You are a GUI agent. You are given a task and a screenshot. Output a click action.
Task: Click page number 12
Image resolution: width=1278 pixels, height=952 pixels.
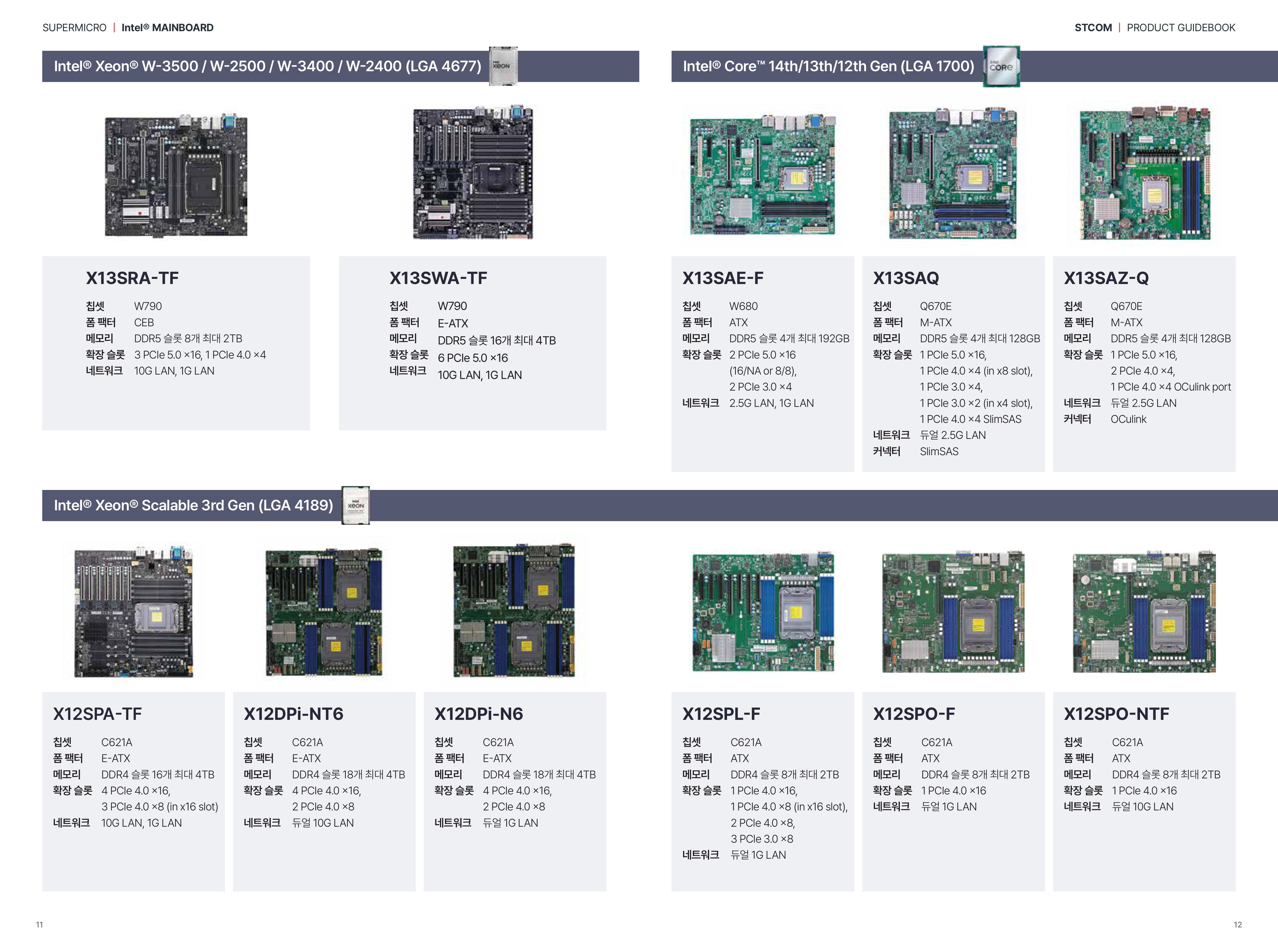pyautogui.click(x=1238, y=924)
